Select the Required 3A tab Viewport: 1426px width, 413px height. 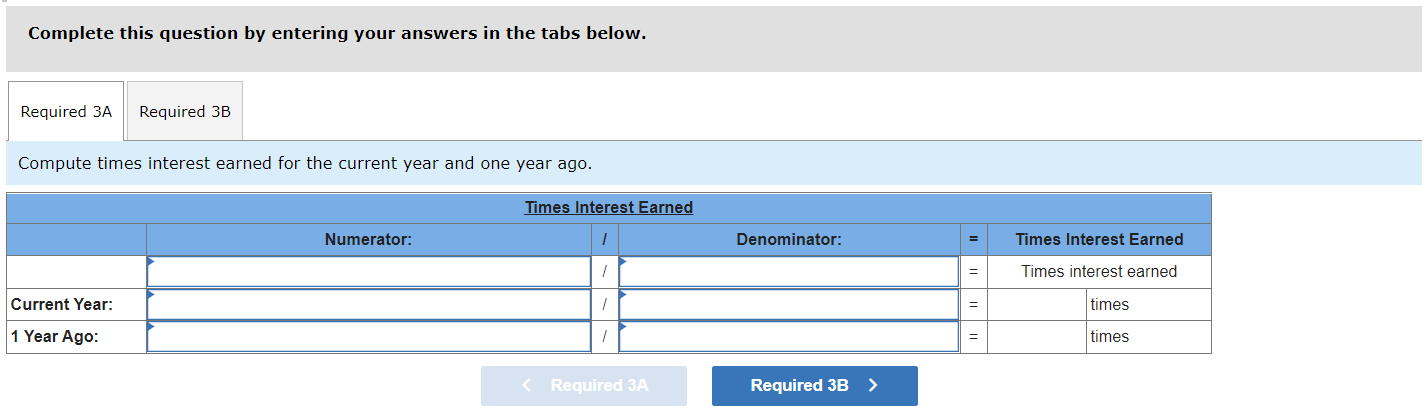click(66, 112)
